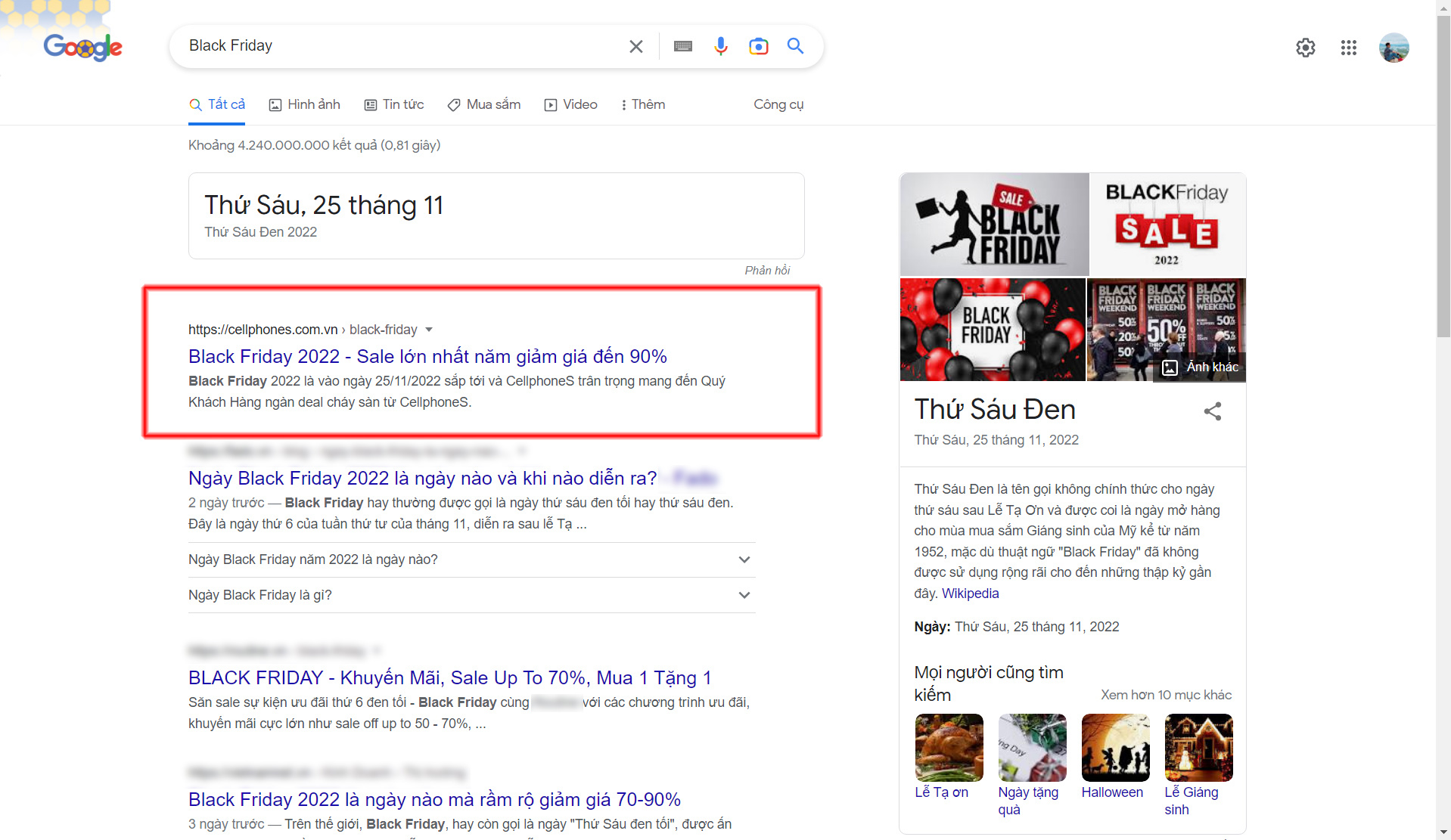Image resolution: width=1451 pixels, height=840 pixels.
Task: Open the Thêm menu
Action: tap(643, 104)
